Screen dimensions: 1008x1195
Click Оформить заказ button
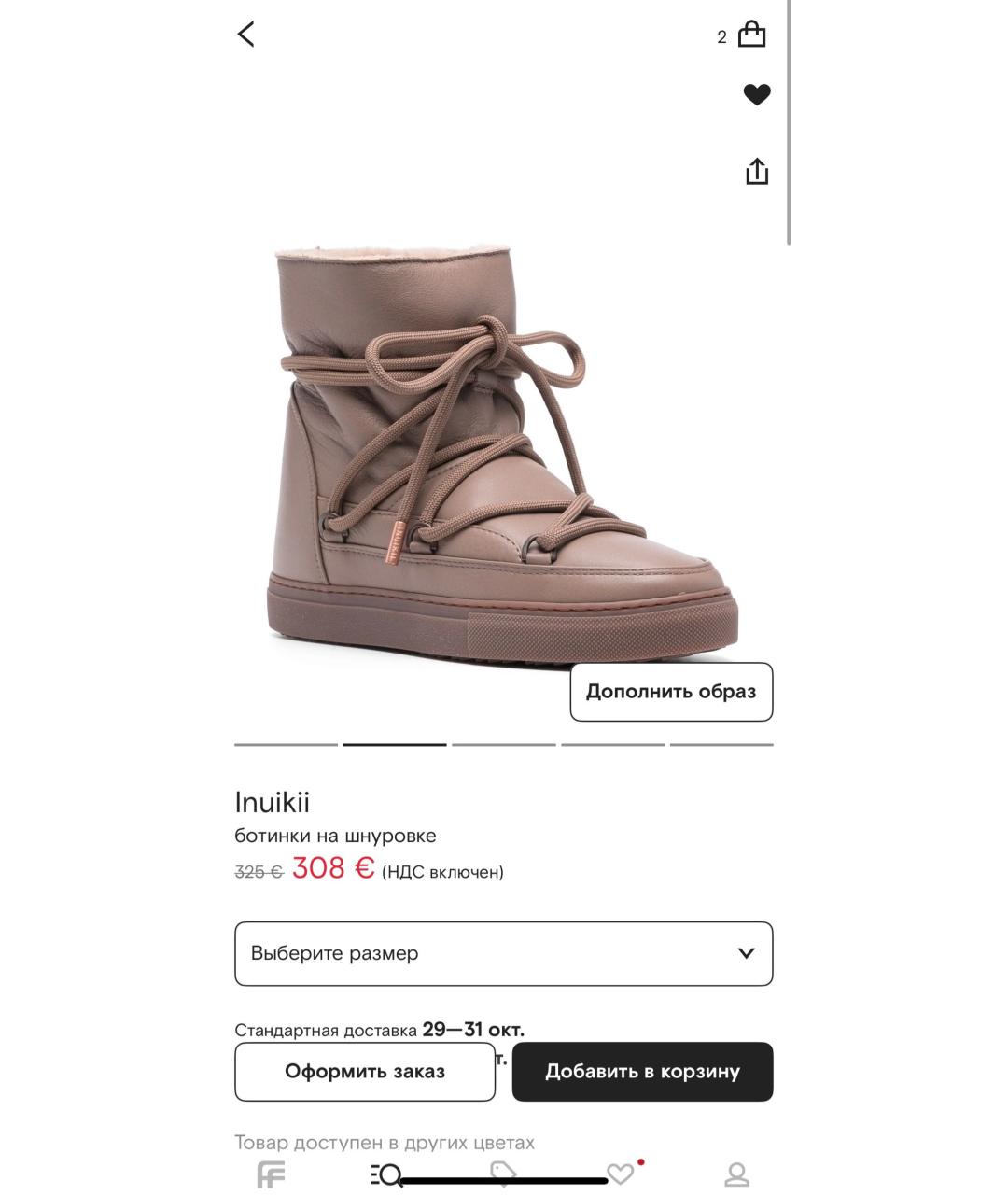click(x=365, y=1072)
